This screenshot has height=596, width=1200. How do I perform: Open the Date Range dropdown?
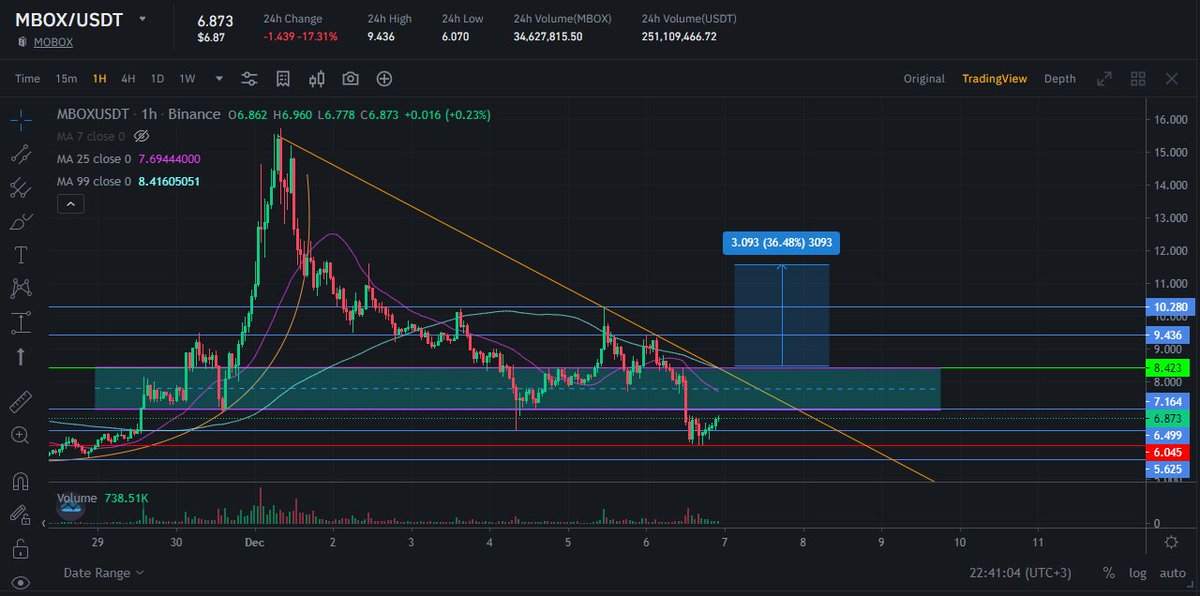click(x=104, y=573)
